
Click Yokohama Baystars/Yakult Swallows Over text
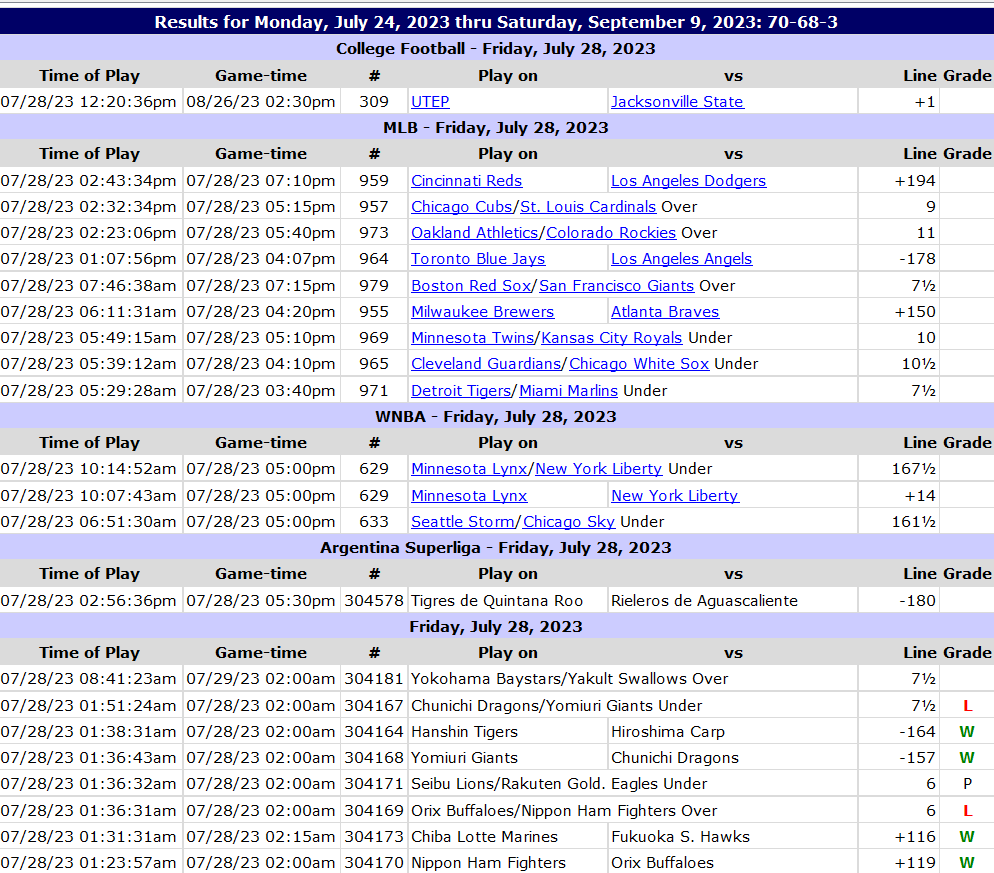click(x=569, y=679)
